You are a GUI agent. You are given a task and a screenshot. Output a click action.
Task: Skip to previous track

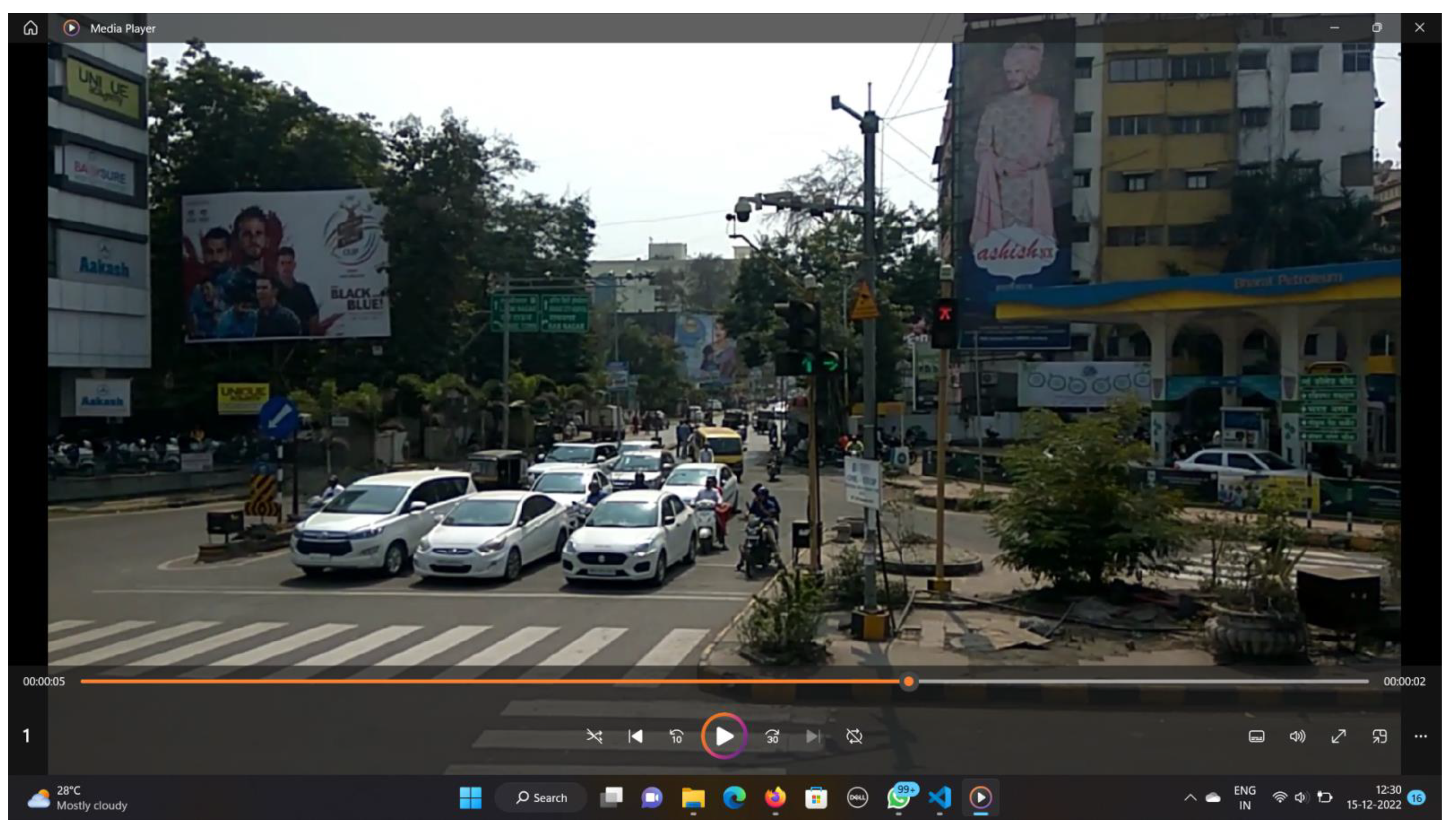635,736
